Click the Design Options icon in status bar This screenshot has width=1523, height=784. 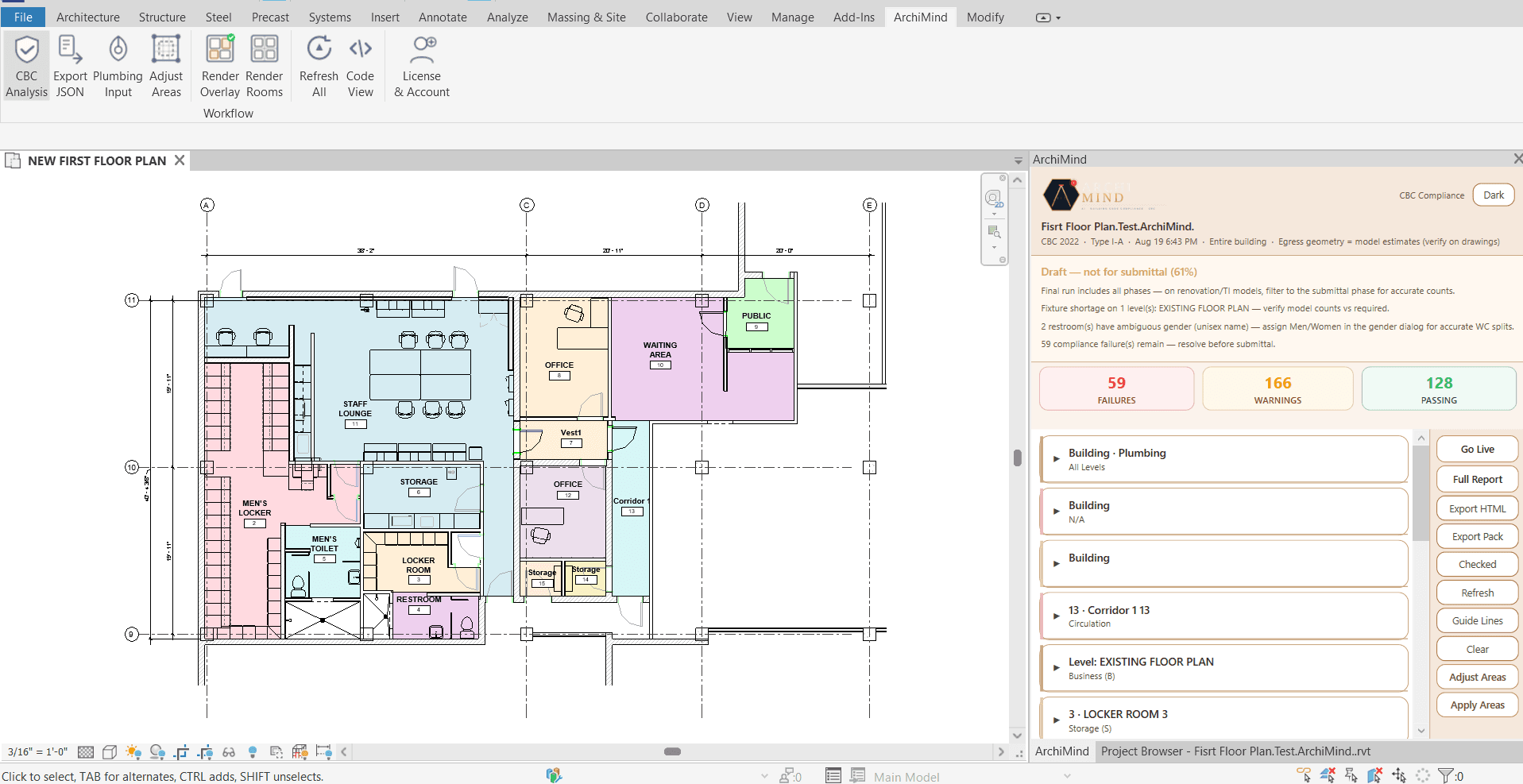pyautogui.click(x=833, y=775)
